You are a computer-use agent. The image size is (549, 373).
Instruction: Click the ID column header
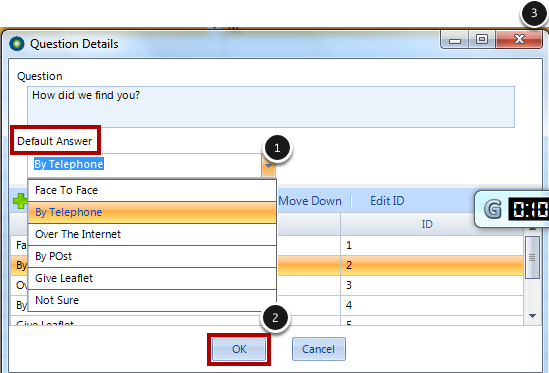pos(427,224)
